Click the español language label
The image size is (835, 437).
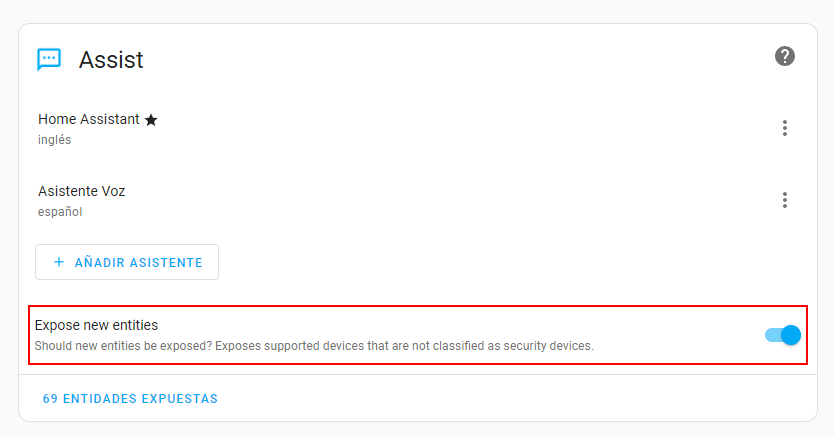click(60, 212)
